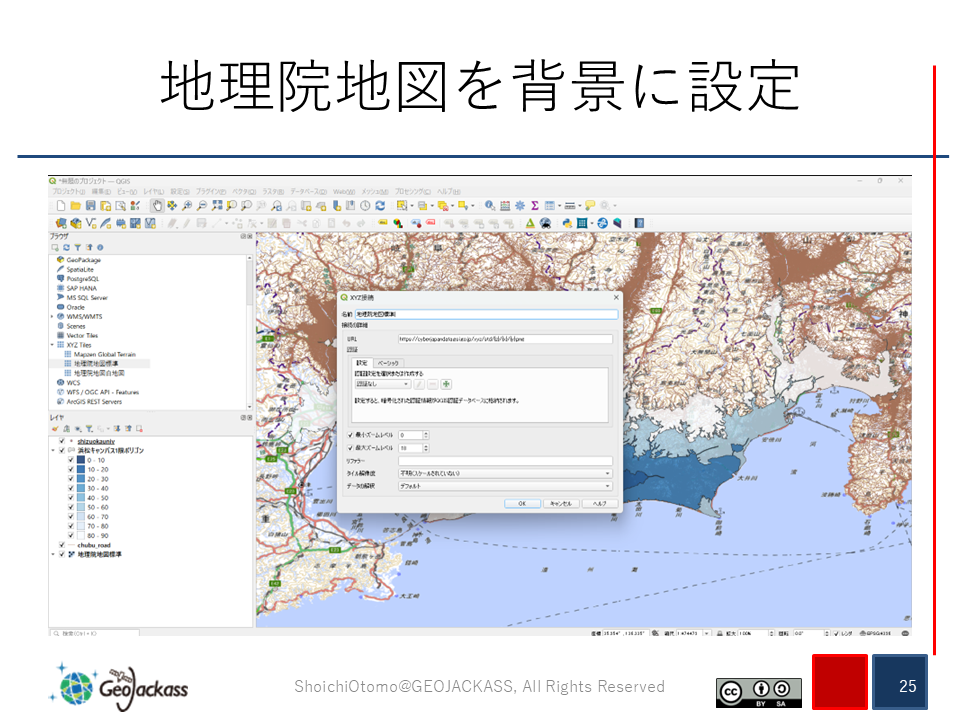The image size is (960, 720).
Task: Uncheck the shizuokauniv layer checkbox
Action: (x=62, y=441)
